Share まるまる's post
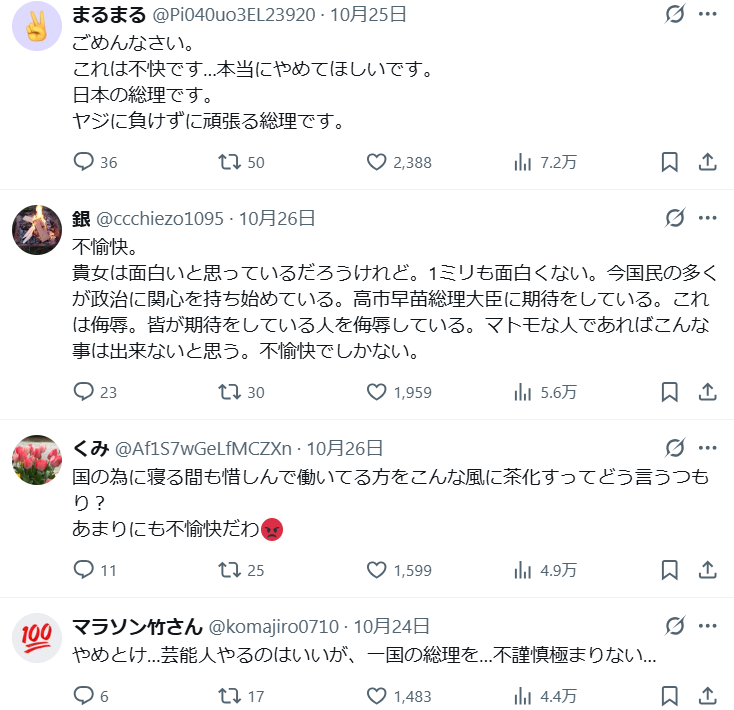The height and width of the screenshot is (710, 734). 706,162
